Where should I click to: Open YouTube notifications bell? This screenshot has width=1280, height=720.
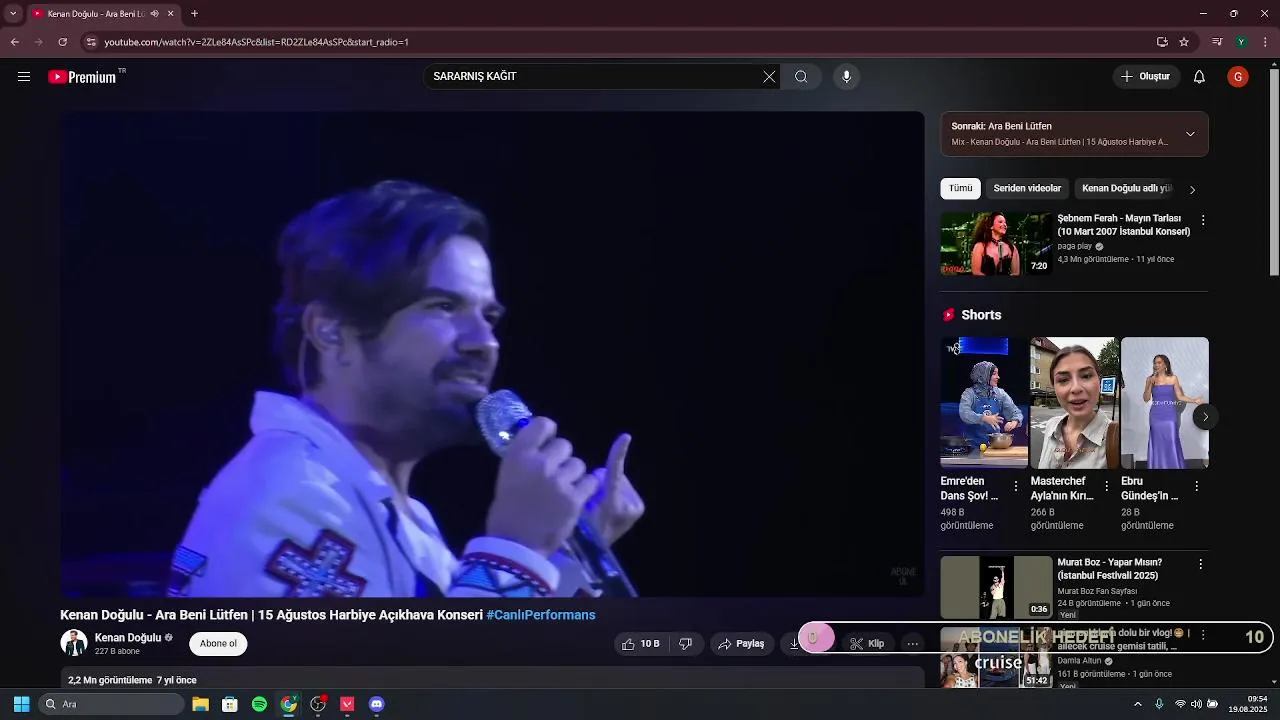[x=1199, y=77]
